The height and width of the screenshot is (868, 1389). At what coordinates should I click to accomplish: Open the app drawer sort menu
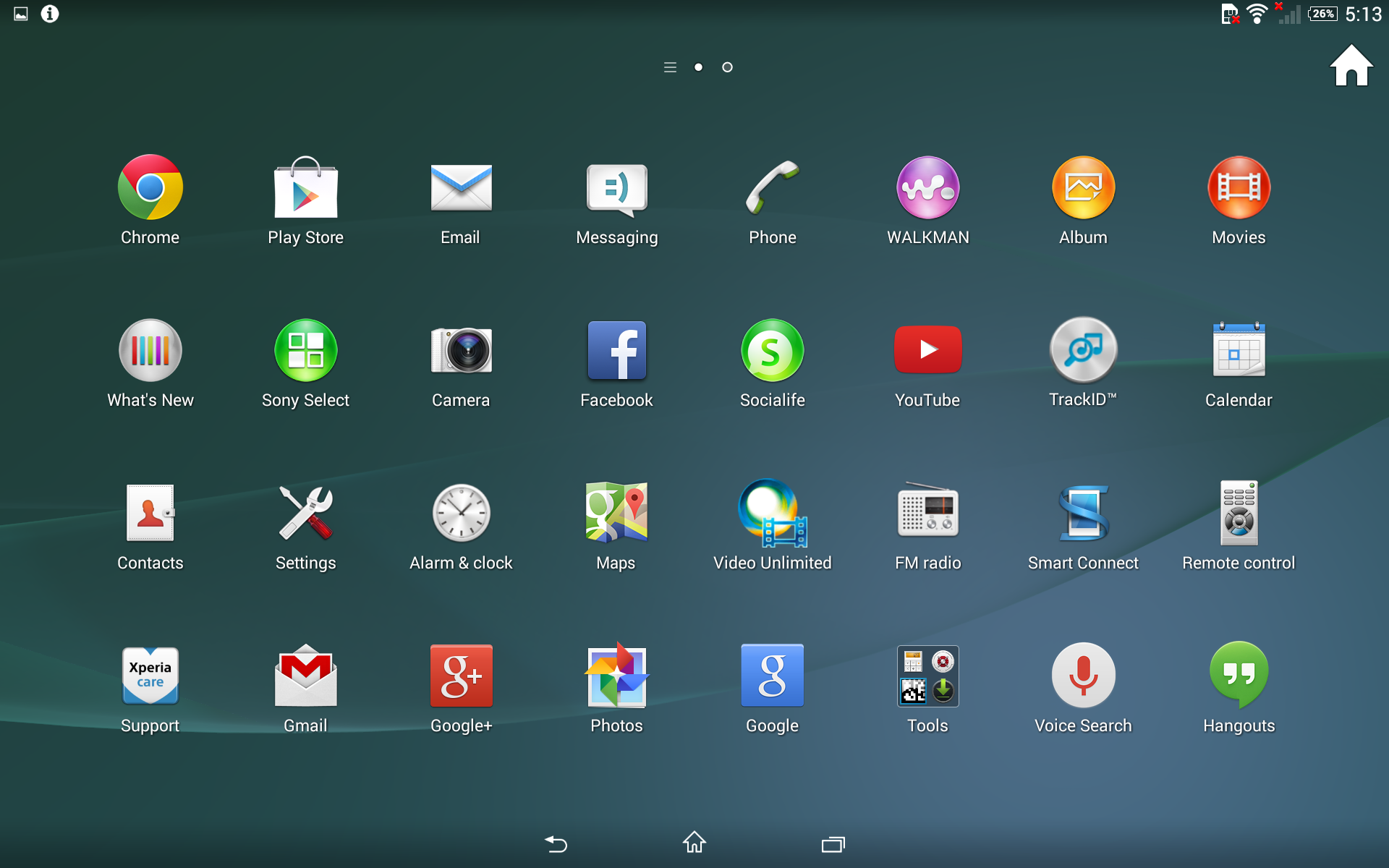tap(670, 67)
